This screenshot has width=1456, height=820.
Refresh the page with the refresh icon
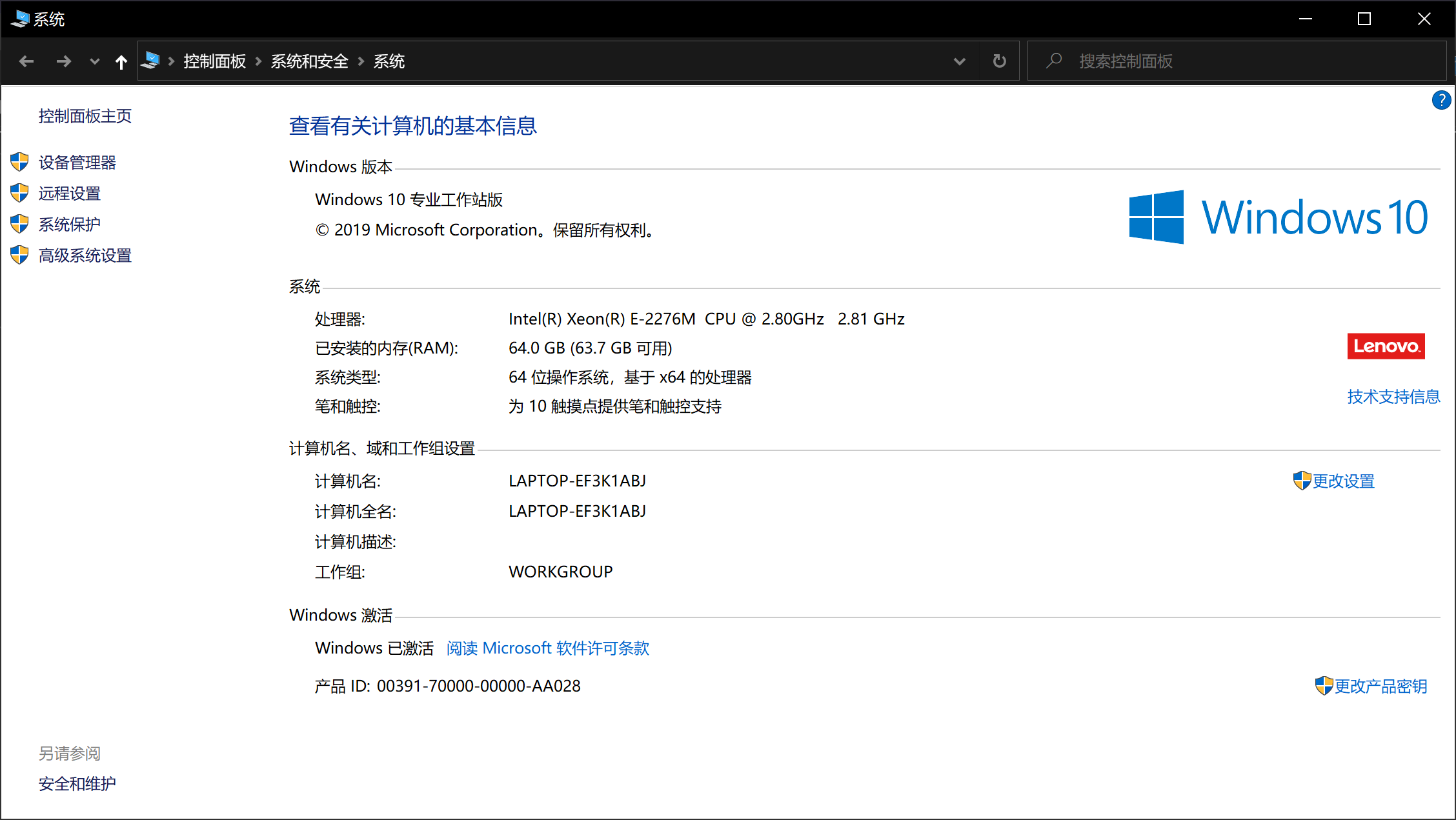click(x=999, y=61)
